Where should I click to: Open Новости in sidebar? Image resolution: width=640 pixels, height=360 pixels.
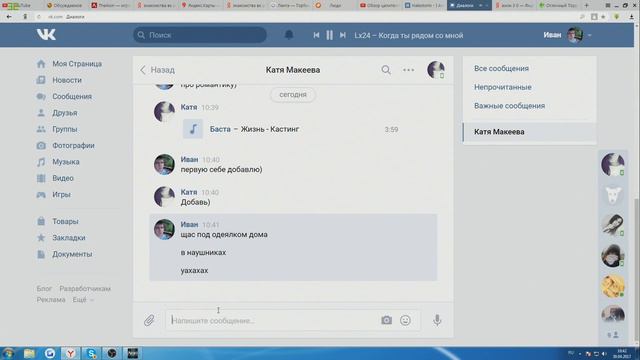[67, 80]
